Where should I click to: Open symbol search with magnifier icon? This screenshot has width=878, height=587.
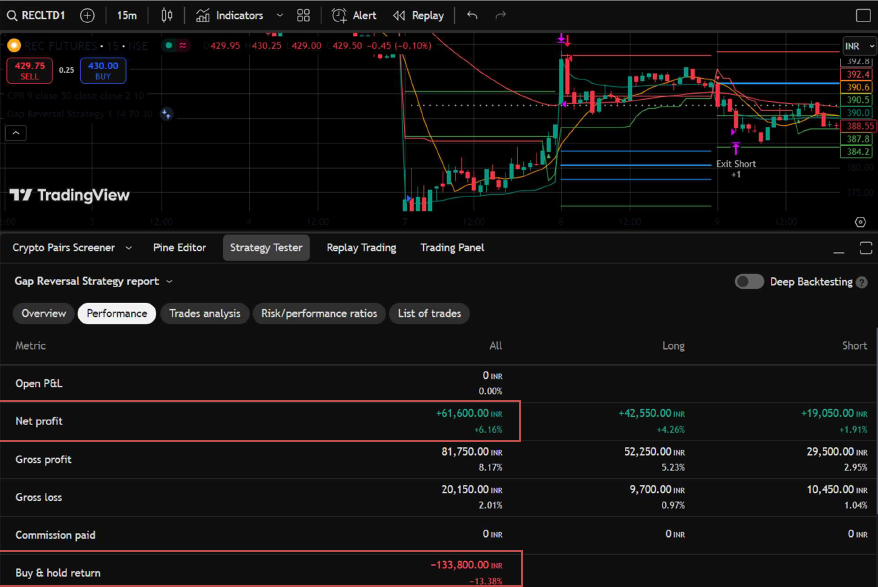11,15
